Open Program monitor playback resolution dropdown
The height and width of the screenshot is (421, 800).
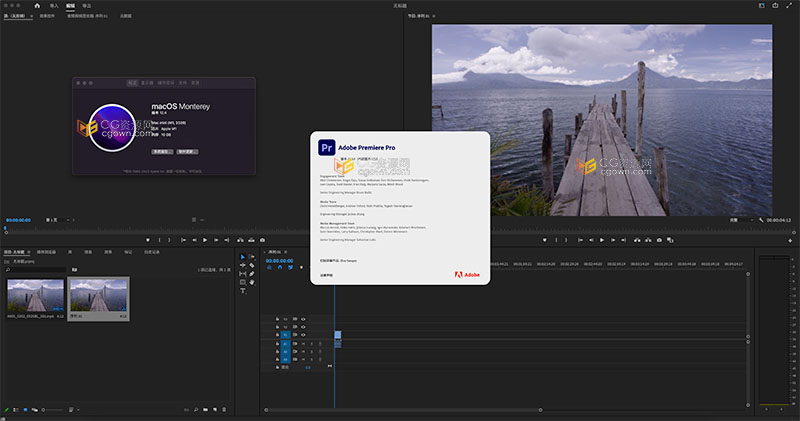742,220
